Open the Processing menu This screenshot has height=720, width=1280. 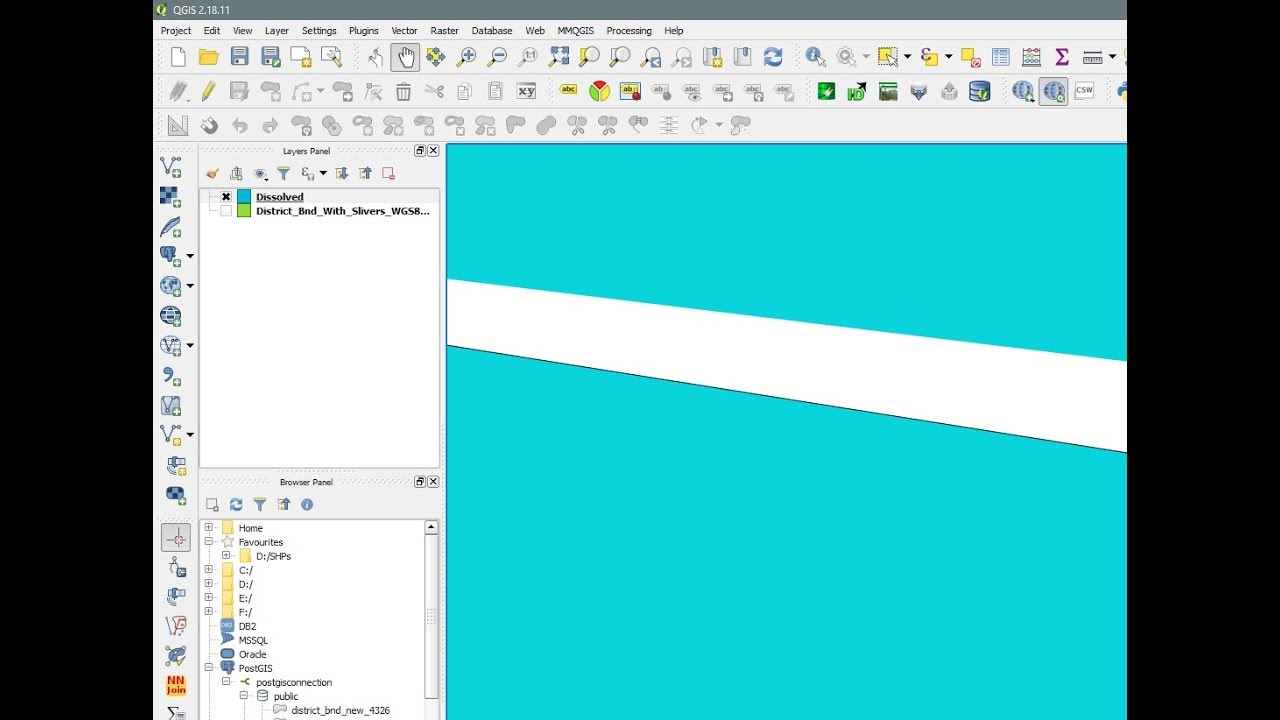pos(629,31)
